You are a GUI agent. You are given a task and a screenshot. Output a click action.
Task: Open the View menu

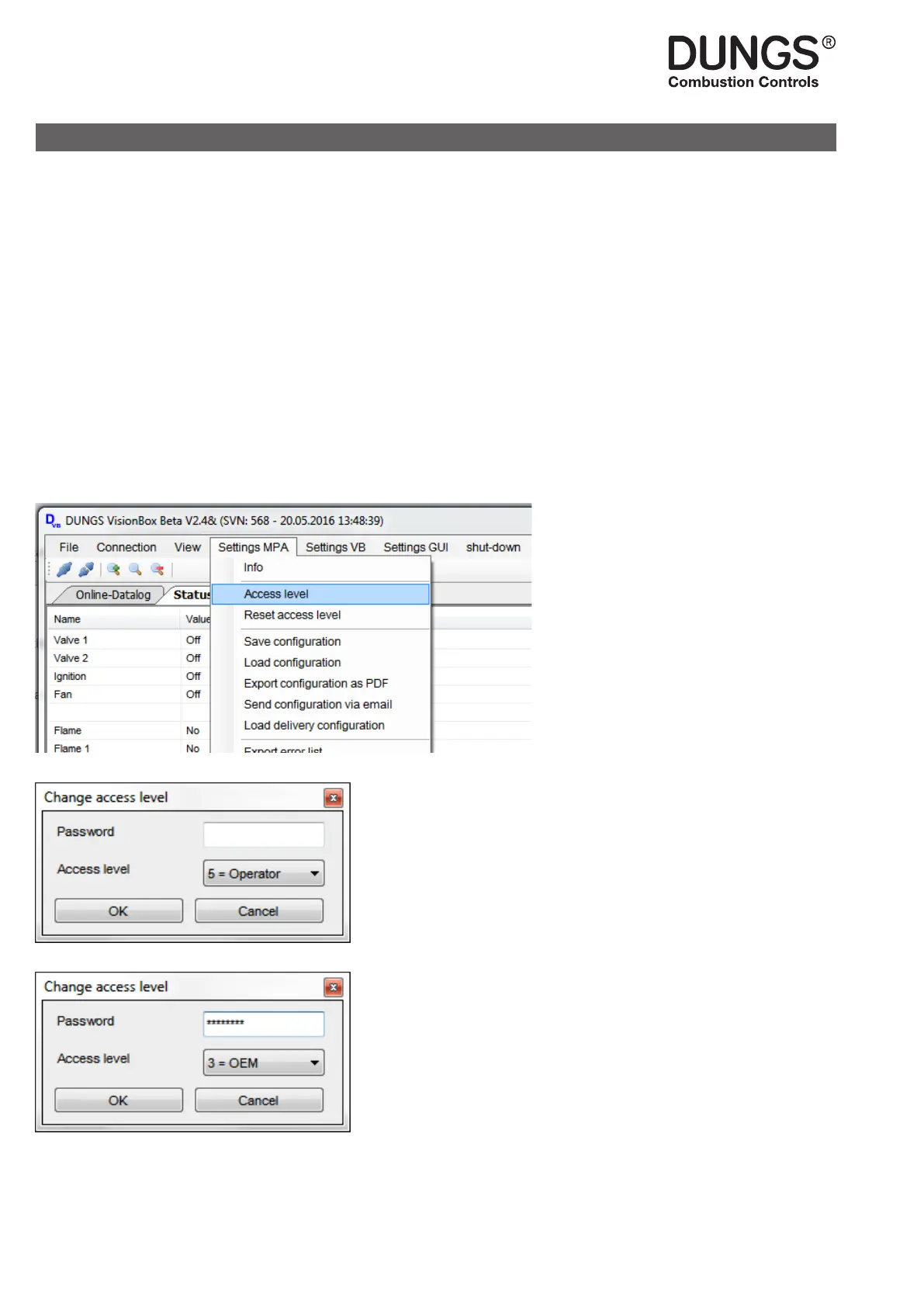pyautogui.click(x=188, y=547)
